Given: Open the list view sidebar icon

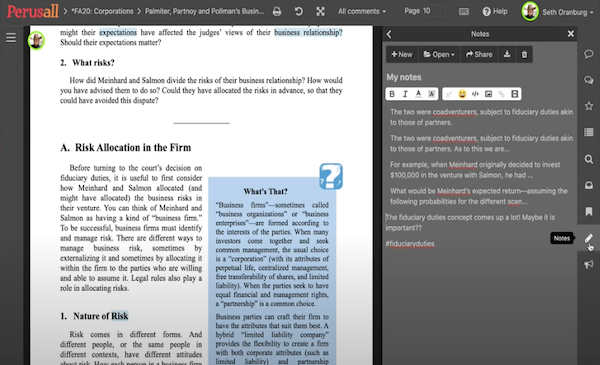Looking at the screenshot, I should [589, 132].
